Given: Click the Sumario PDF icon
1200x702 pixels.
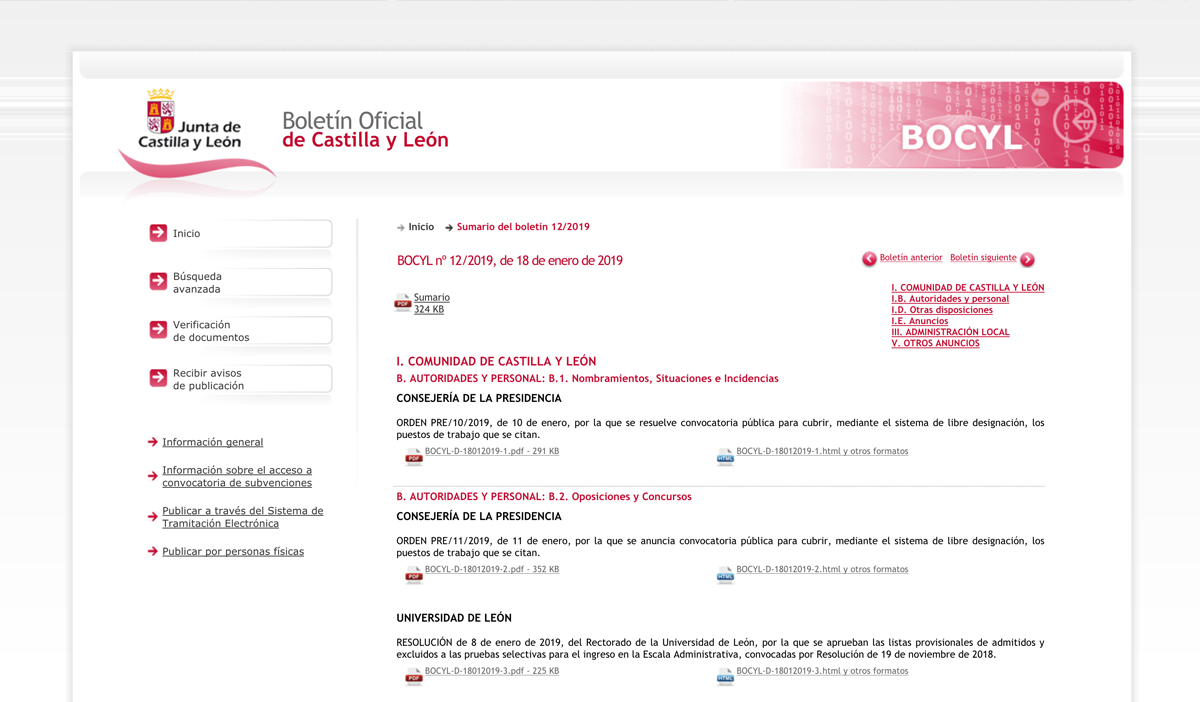Looking at the screenshot, I should [403, 303].
